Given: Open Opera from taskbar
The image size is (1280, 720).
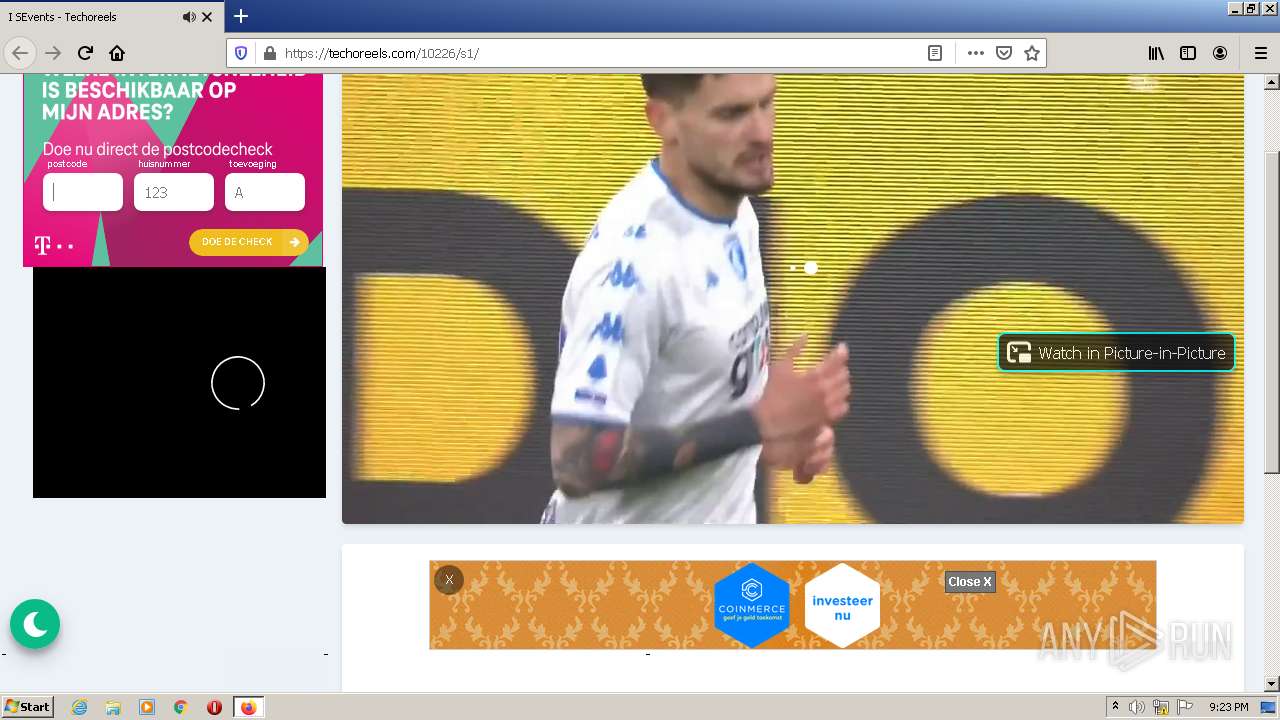Looking at the screenshot, I should 214,707.
